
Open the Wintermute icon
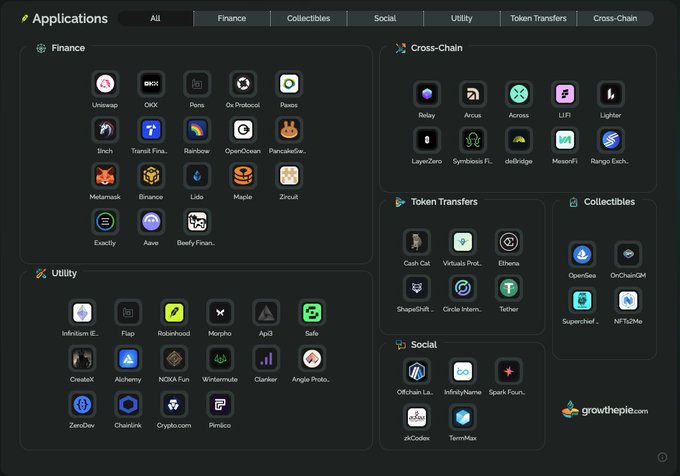click(x=220, y=359)
